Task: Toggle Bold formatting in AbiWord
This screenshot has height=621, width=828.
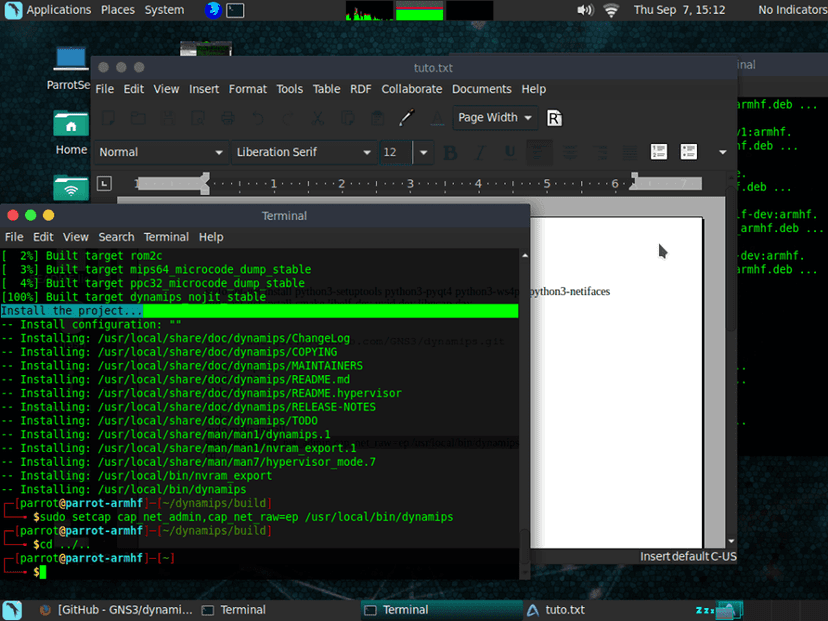Action: click(450, 153)
